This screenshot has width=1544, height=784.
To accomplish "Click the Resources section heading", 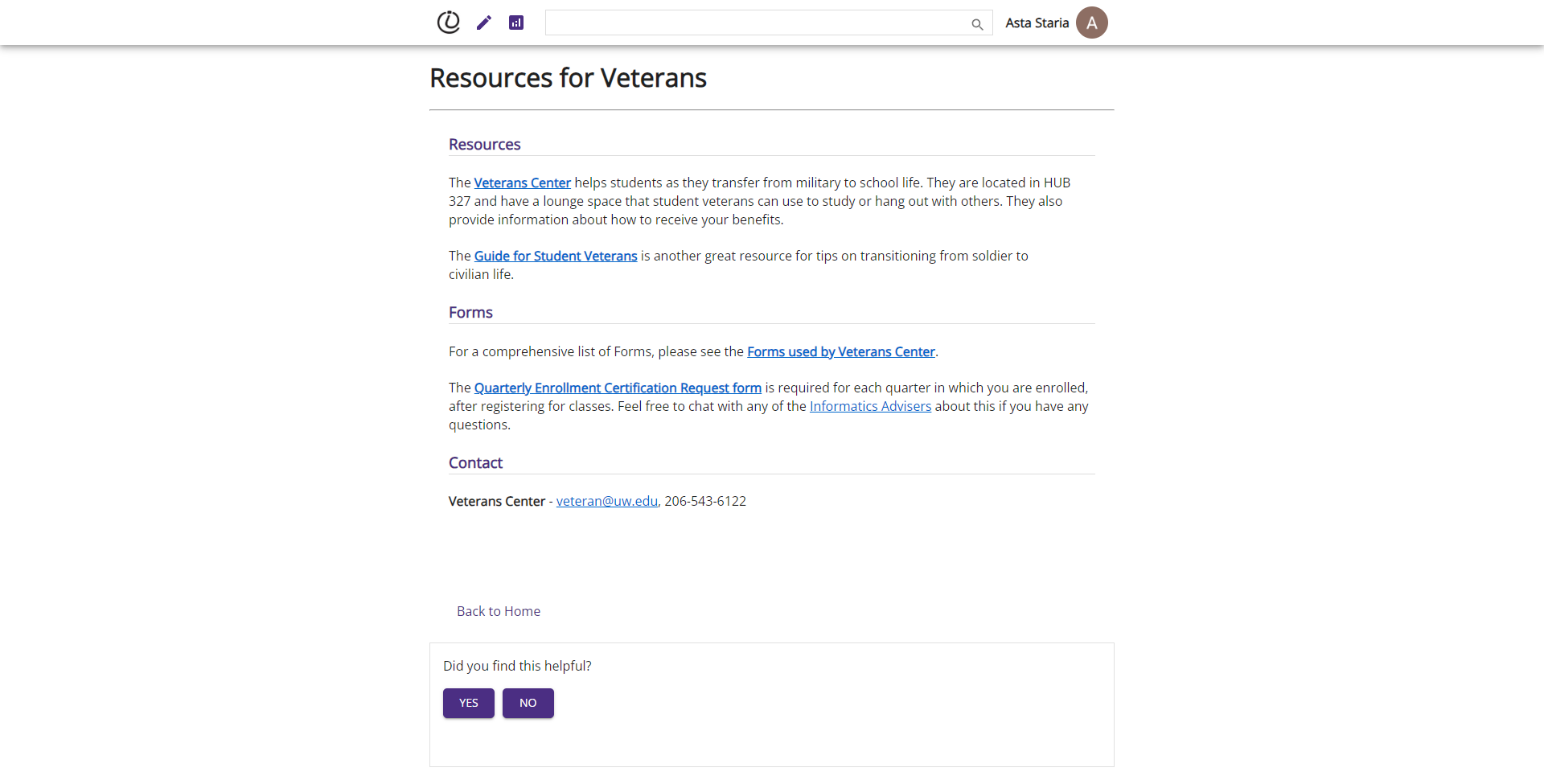I will (485, 144).
